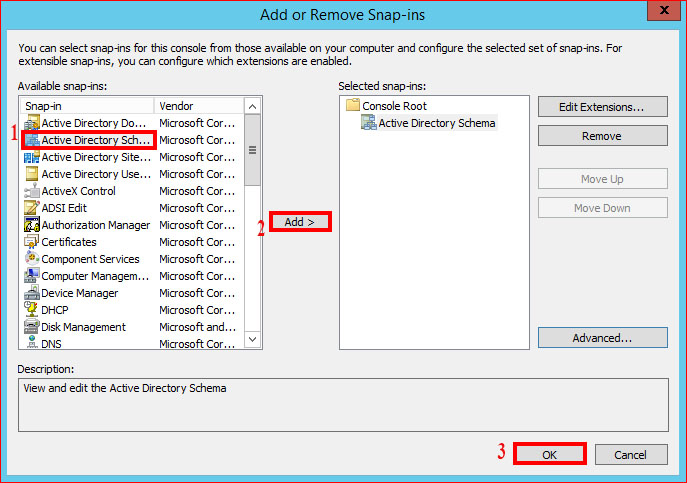Click the Console Root tree node label
The height and width of the screenshot is (483, 687).
[394, 106]
